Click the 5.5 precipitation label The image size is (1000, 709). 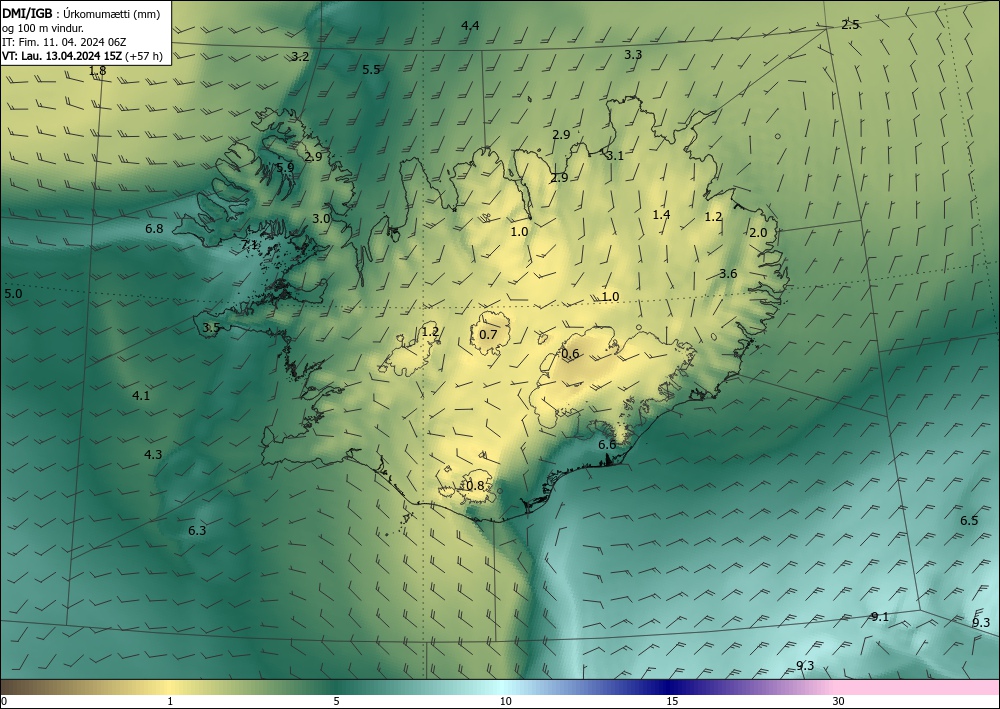point(371,69)
